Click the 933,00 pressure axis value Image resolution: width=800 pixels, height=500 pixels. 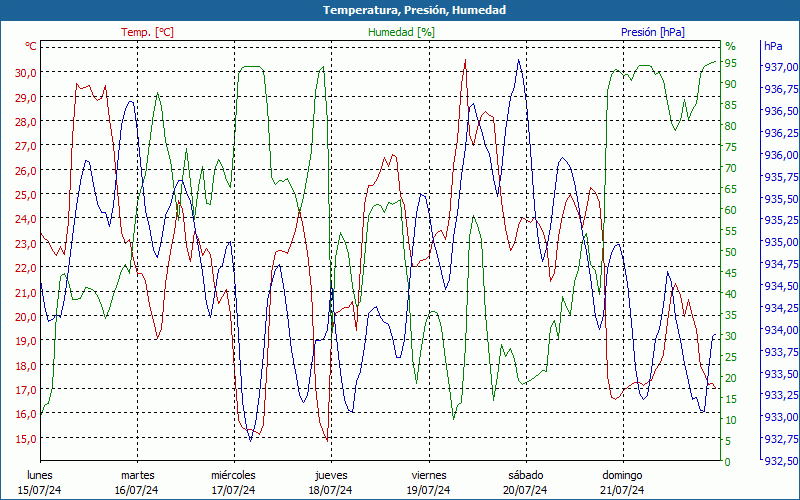(781, 417)
